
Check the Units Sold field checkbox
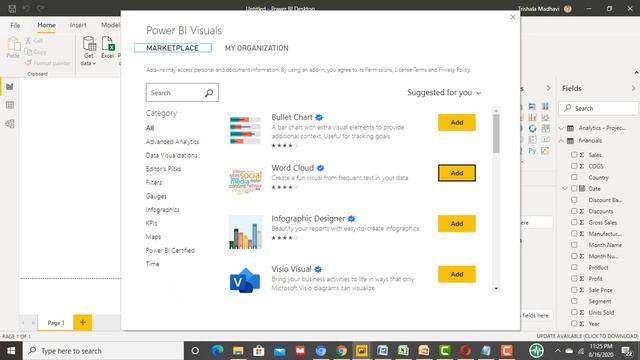(x=574, y=312)
